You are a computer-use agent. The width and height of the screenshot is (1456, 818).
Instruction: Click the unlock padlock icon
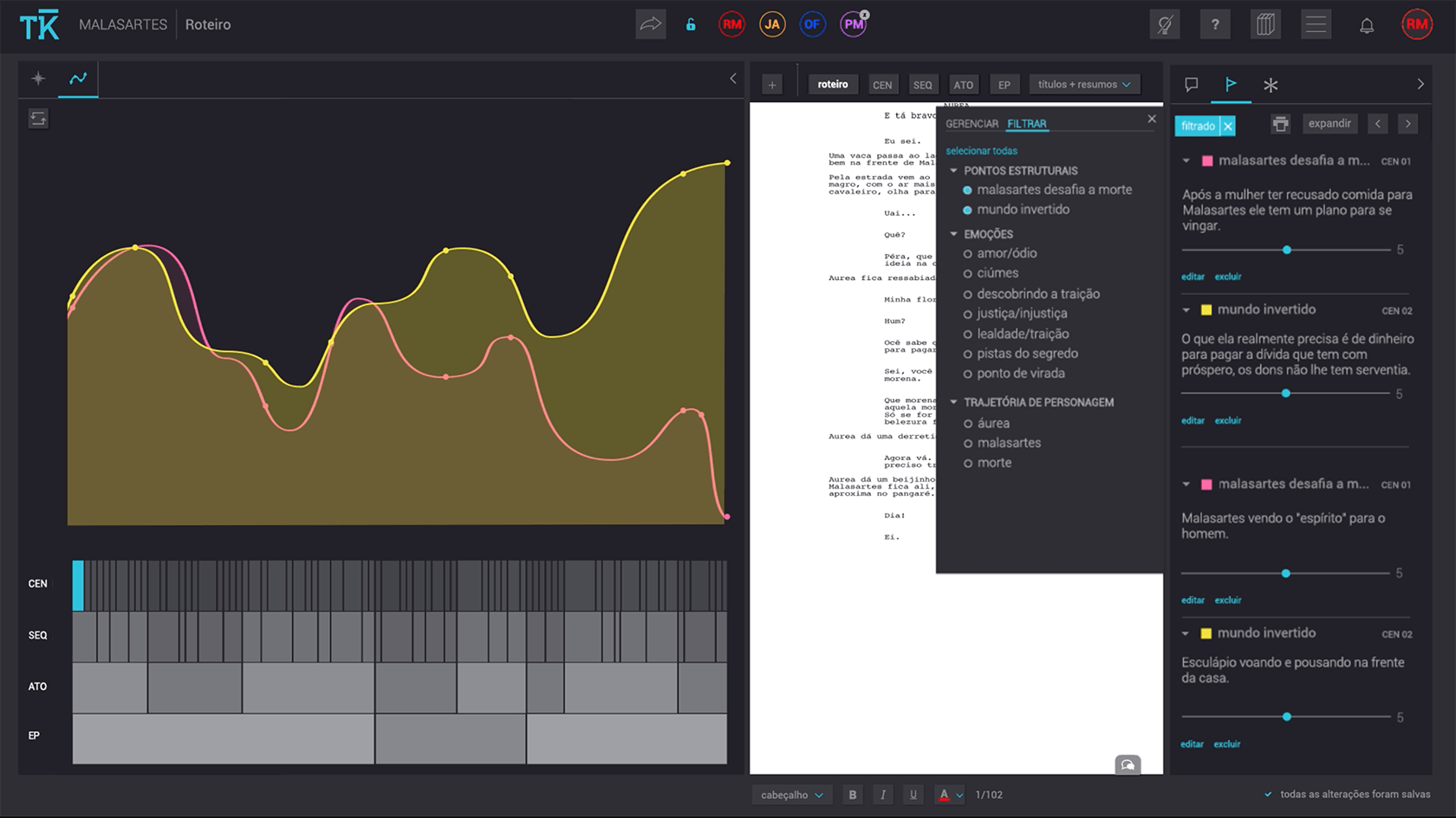[x=691, y=24]
